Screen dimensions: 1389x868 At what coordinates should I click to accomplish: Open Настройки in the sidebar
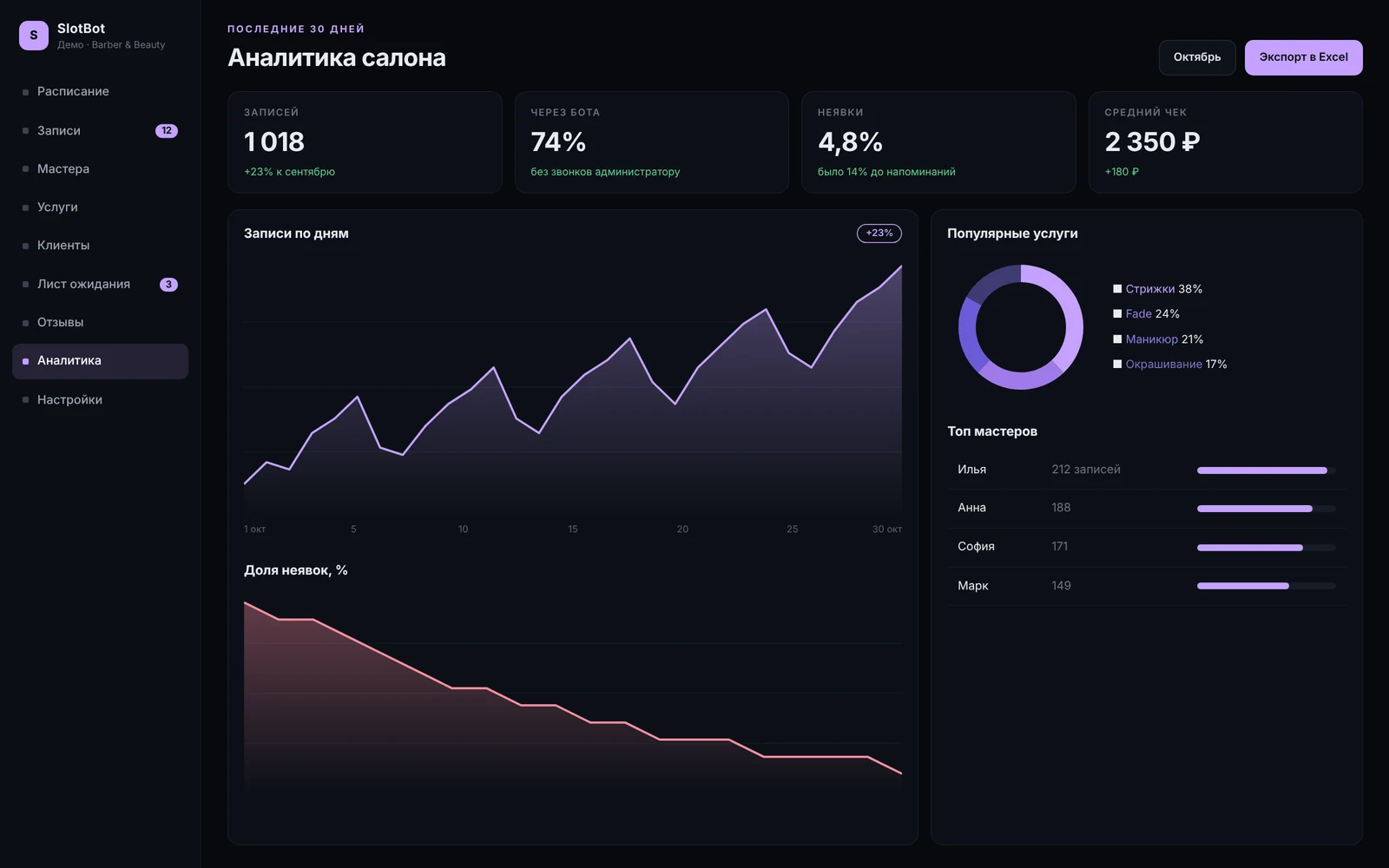coord(100,399)
